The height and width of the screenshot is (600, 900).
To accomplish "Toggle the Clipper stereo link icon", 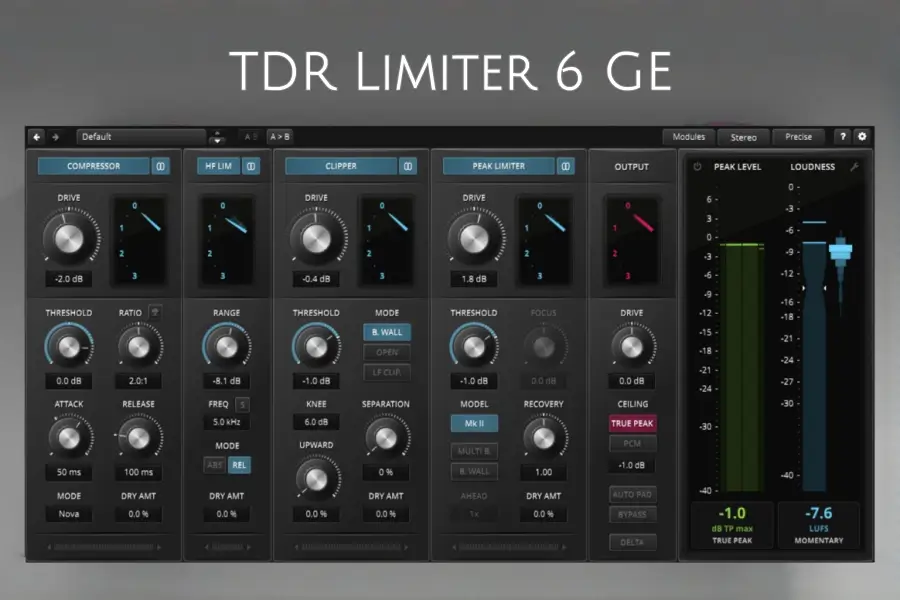I will [x=408, y=166].
